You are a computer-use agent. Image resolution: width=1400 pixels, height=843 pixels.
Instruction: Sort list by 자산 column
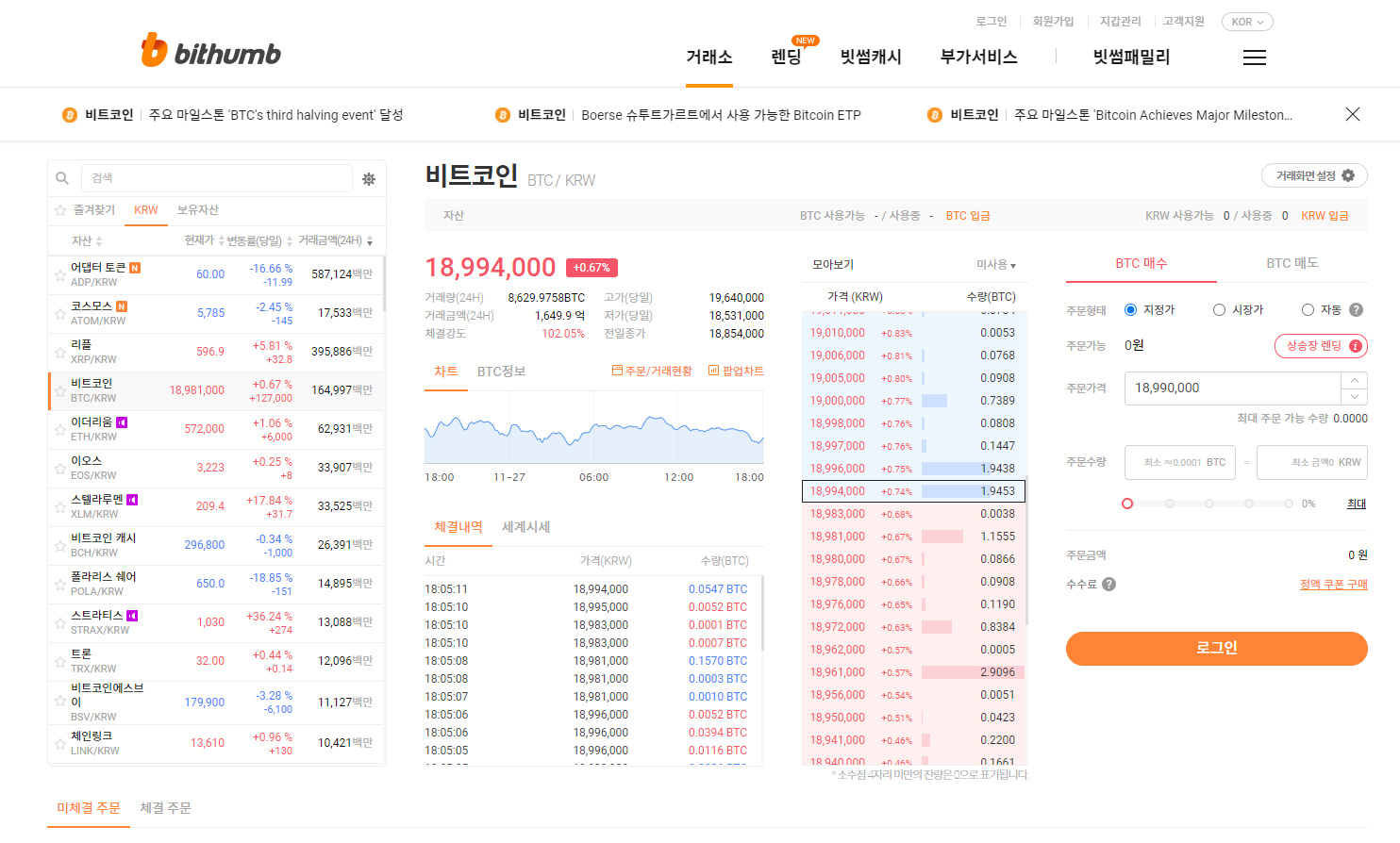point(87,241)
